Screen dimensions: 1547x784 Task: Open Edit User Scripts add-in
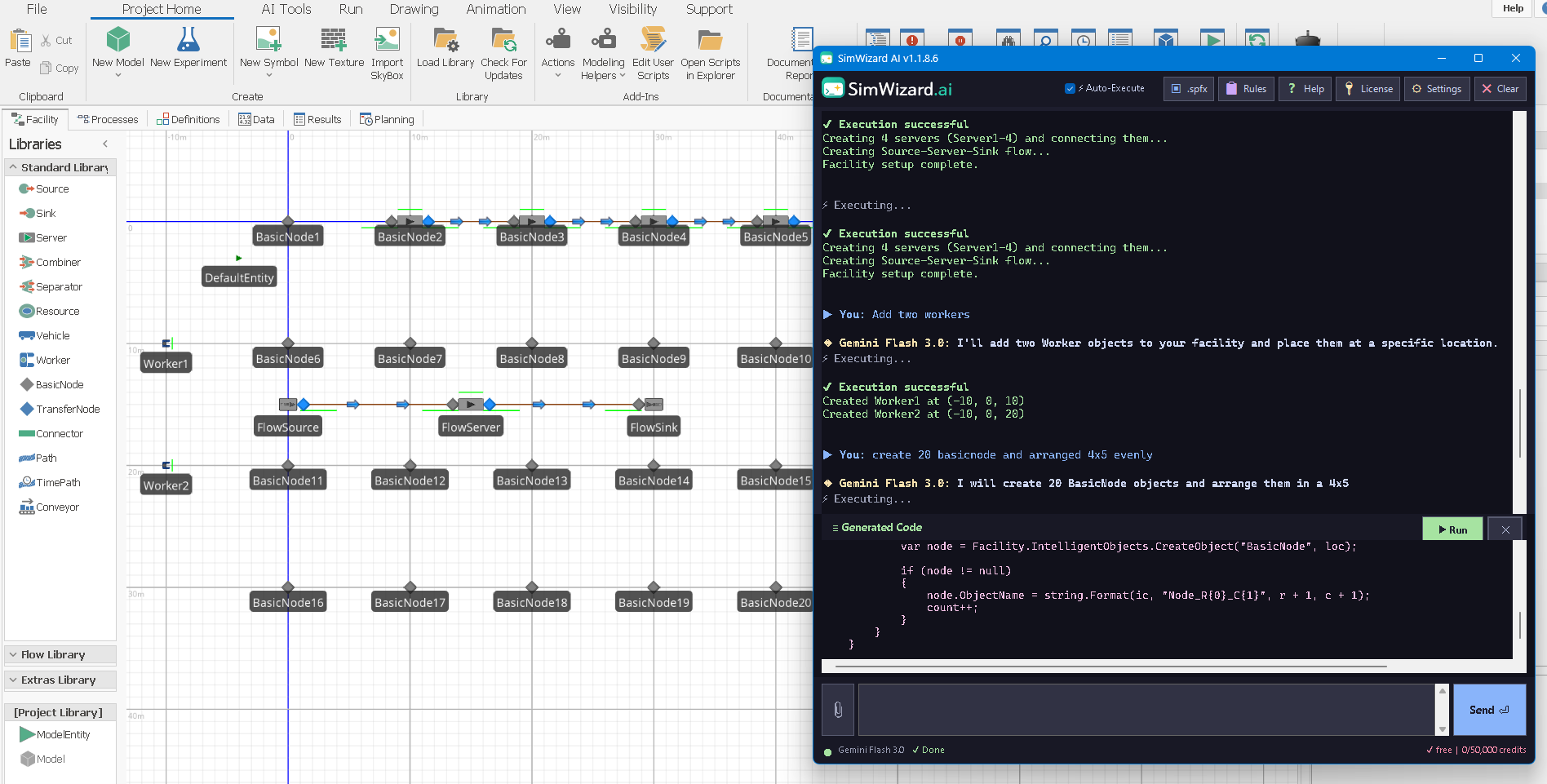point(653,40)
